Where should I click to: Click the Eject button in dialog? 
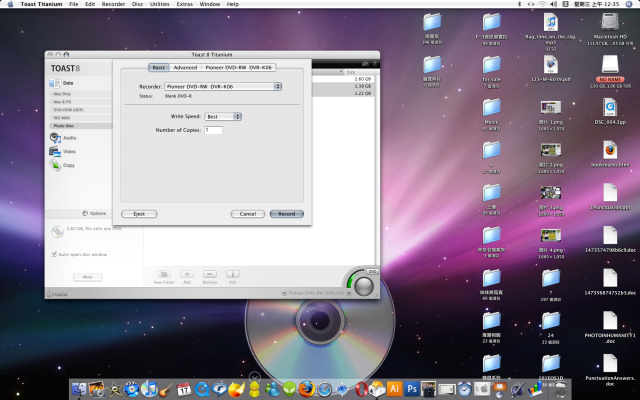coord(139,214)
